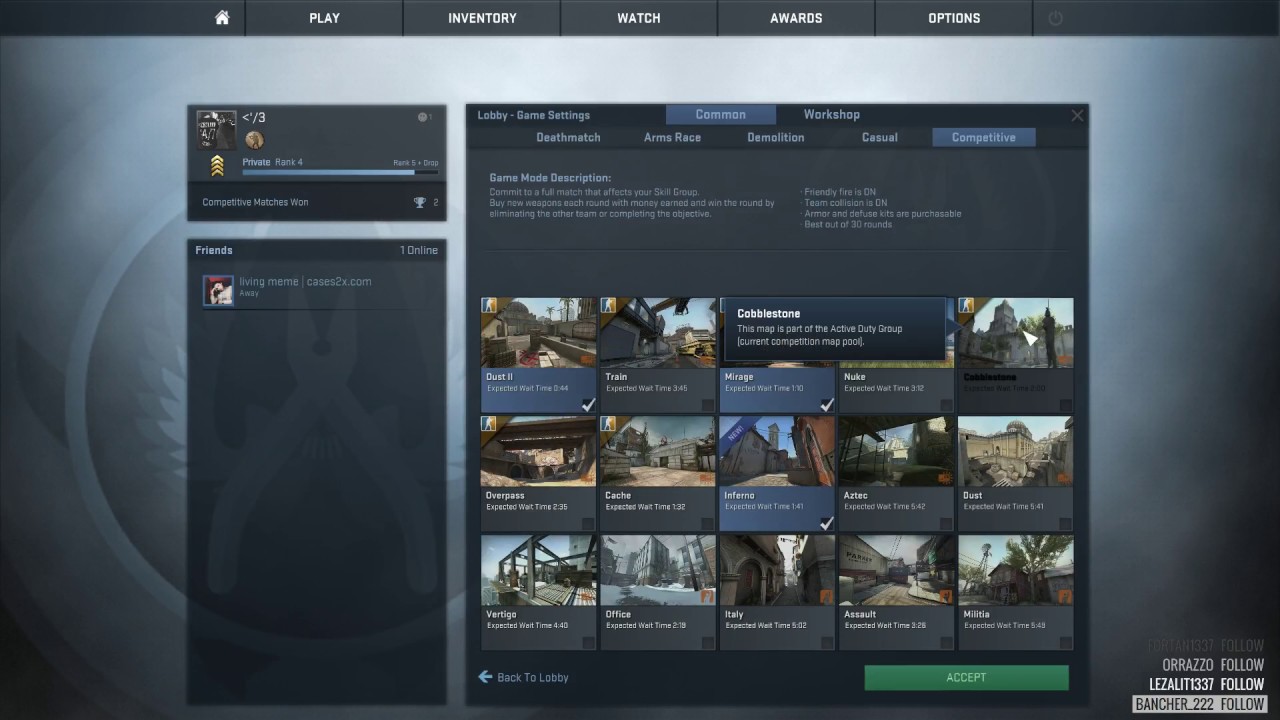Choose the Deathmatch game mode

pyautogui.click(x=568, y=138)
